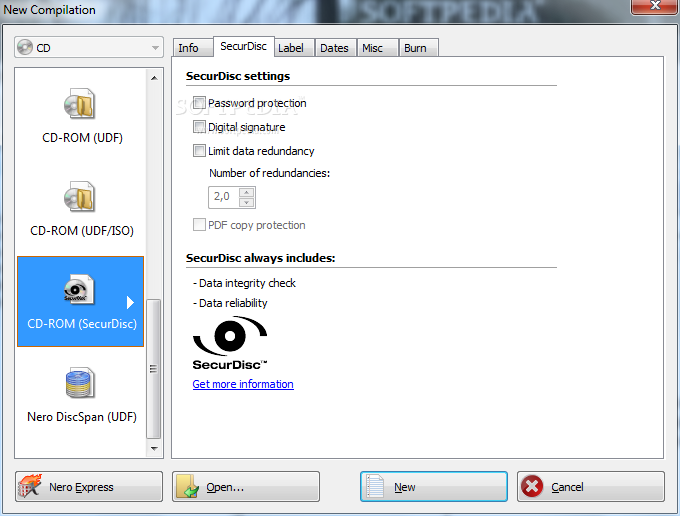Cancel the New Compilation dialog
The height and width of the screenshot is (516, 680).
(591, 487)
